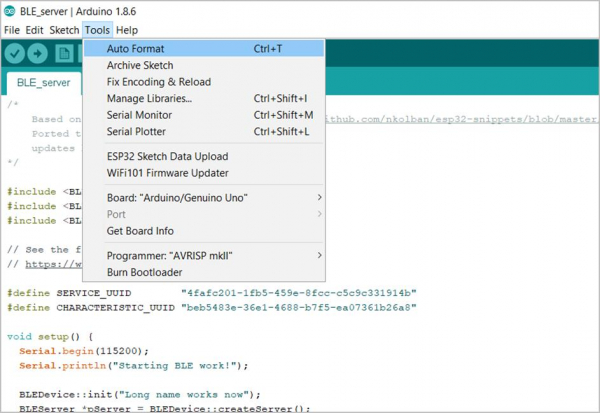Select Fix Encoding & Reload
Screen dimensions: 600x413
159,82
